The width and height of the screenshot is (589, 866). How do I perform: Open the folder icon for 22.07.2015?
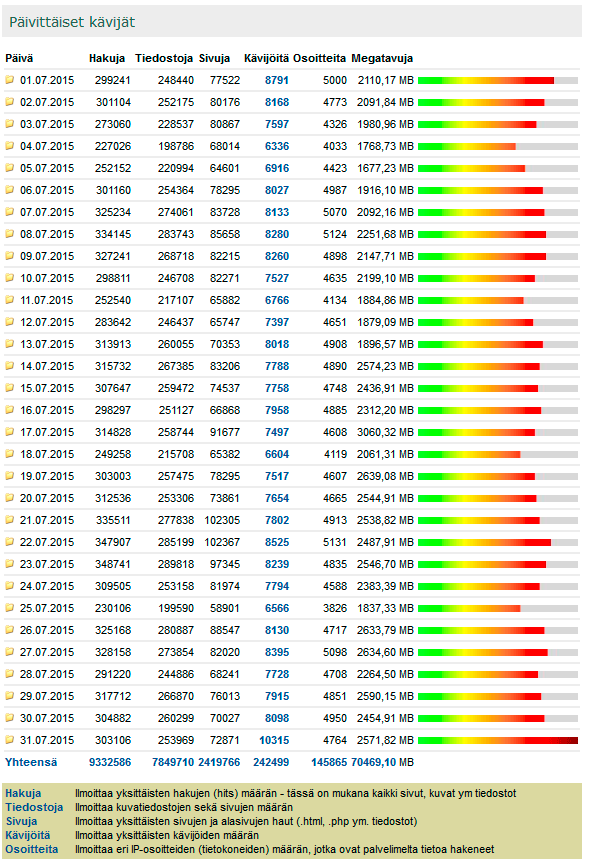pos(9,542)
